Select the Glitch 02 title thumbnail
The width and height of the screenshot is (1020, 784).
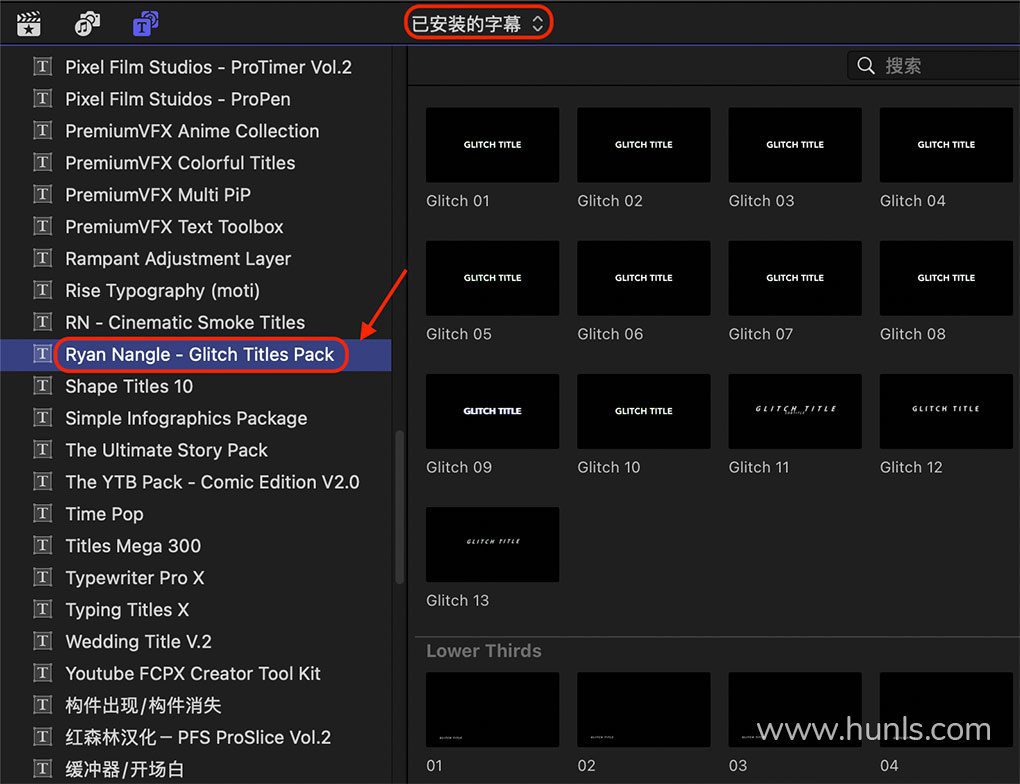[x=643, y=144]
